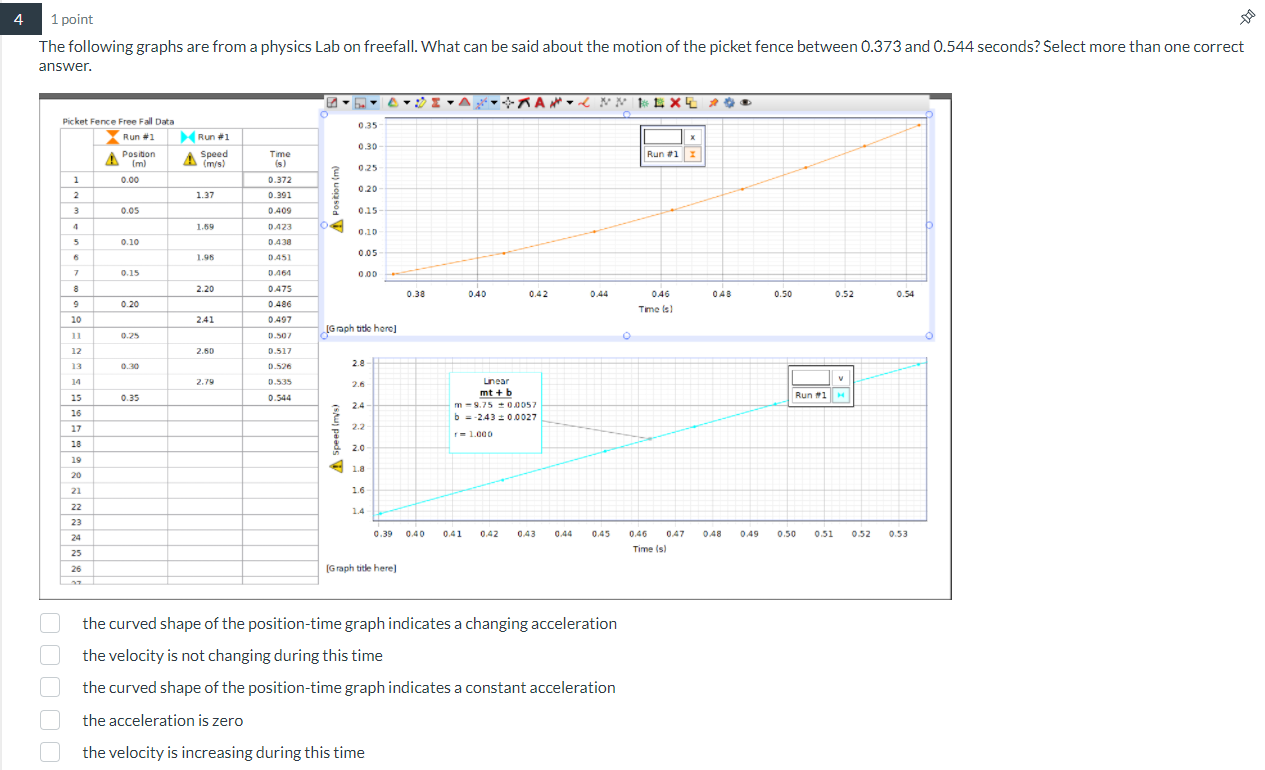This screenshot has height=770, width=1265.
Task: Open the Statistics tool dropdown arrow
Action: 450,101
